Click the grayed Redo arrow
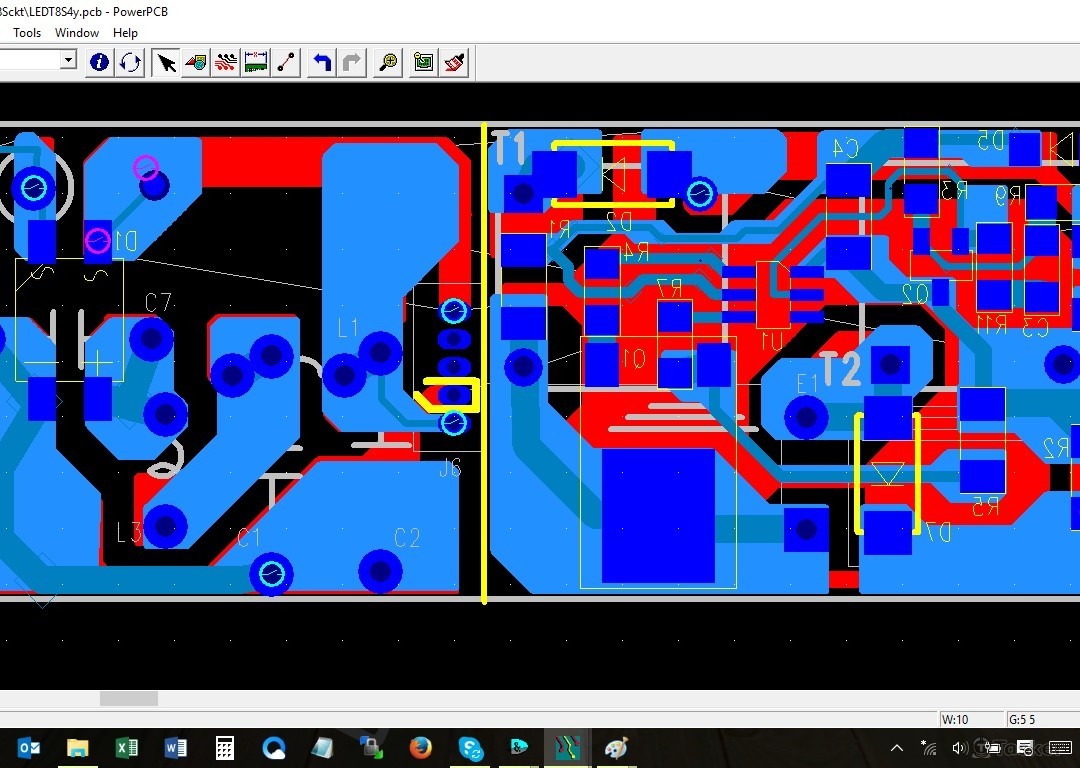Image resolution: width=1080 pixels, height=768 pixels. (x=352, y=62)
